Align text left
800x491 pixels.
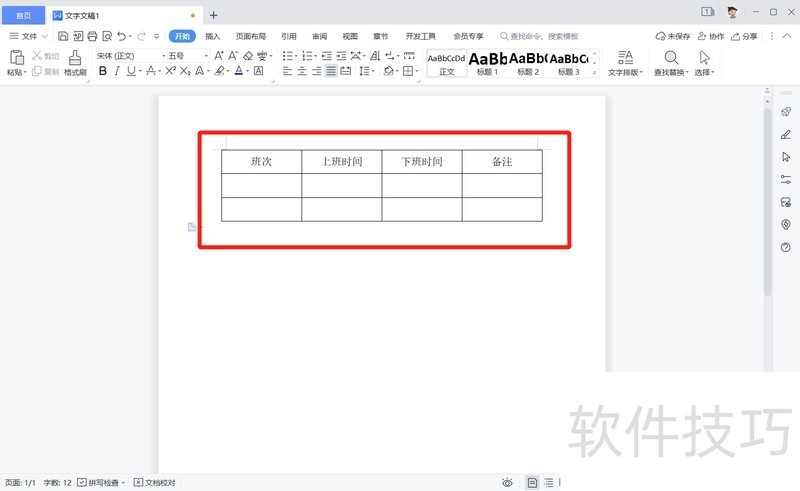(287, 71)
